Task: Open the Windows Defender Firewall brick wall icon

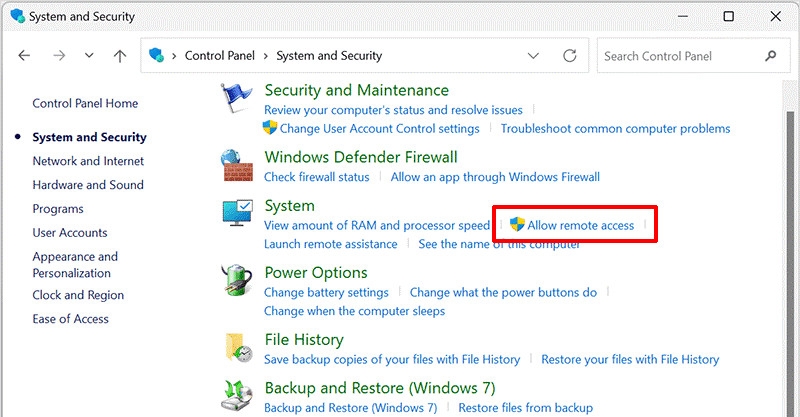Action: 237,165
